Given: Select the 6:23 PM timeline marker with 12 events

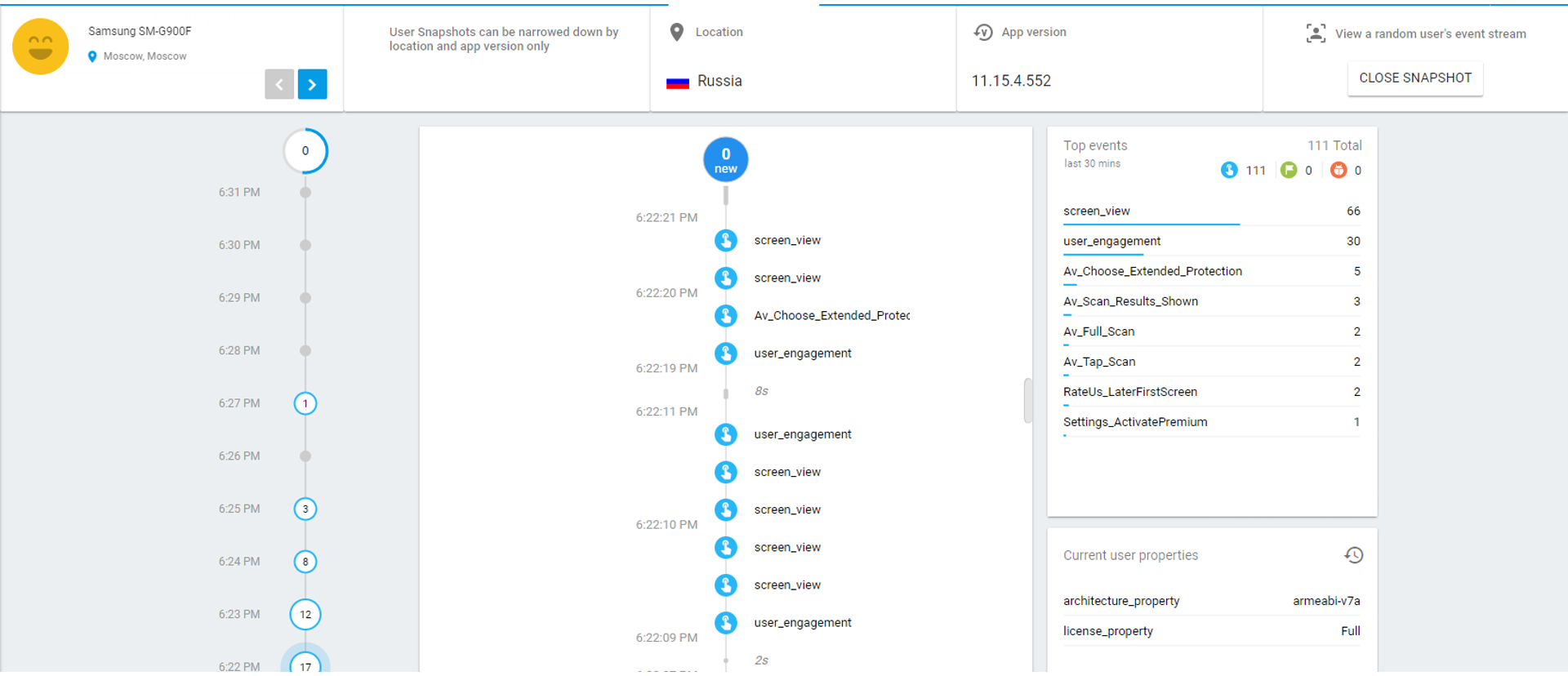Looking at the screenshot, I should pyautogui.click(x=305, y=615).
